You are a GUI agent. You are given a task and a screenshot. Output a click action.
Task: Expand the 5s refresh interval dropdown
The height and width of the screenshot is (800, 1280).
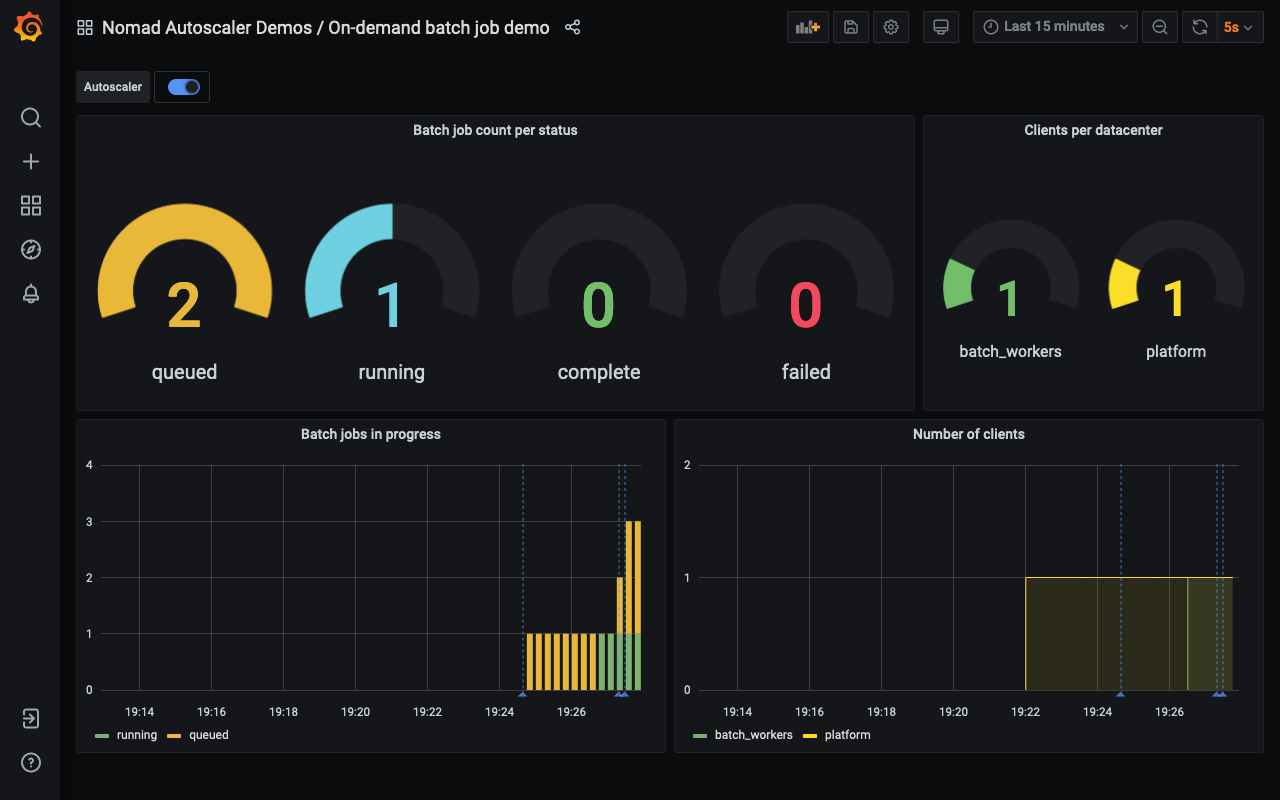click(x=1238, y=27)
